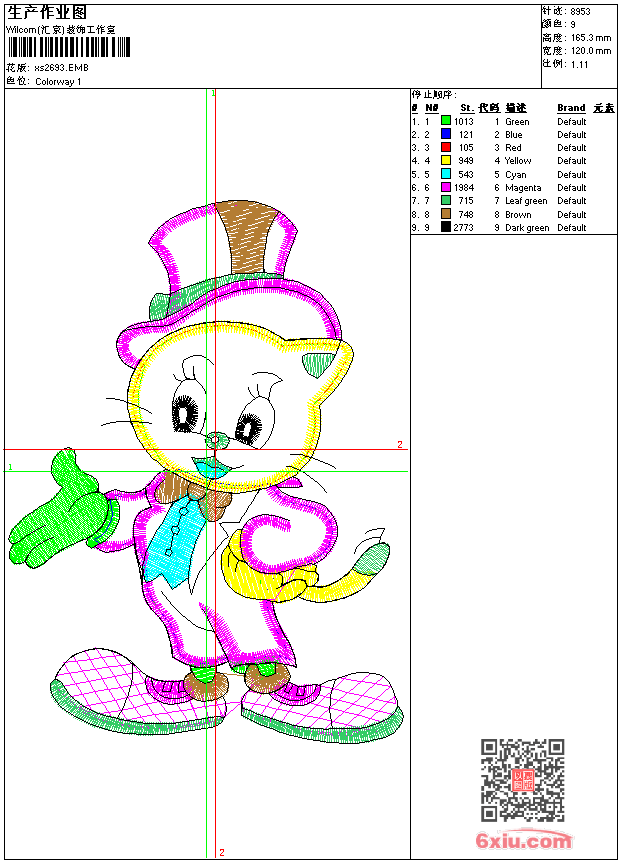Viewport: 620px width, 860px height.
Task: Click the stitch count 543 for Cyan
Action: (466, 175)
